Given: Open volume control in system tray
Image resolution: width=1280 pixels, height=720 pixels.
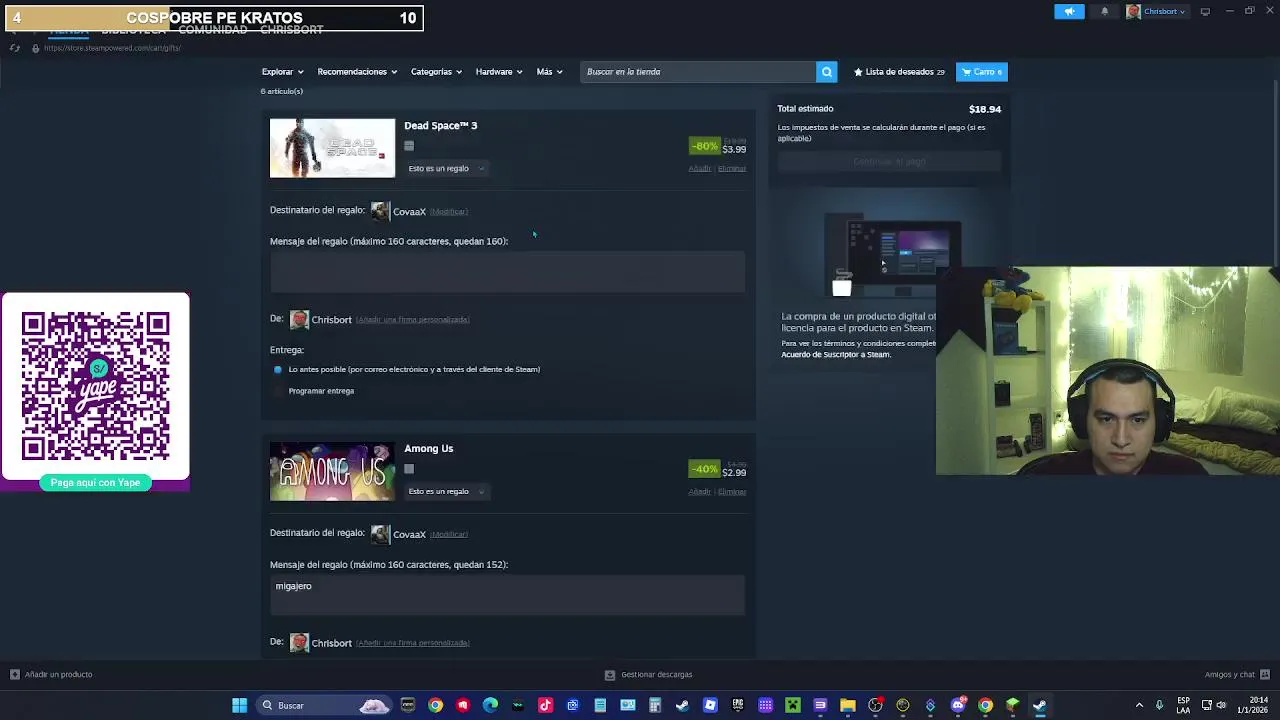Looking at the screenshot, I should 1221,705.
